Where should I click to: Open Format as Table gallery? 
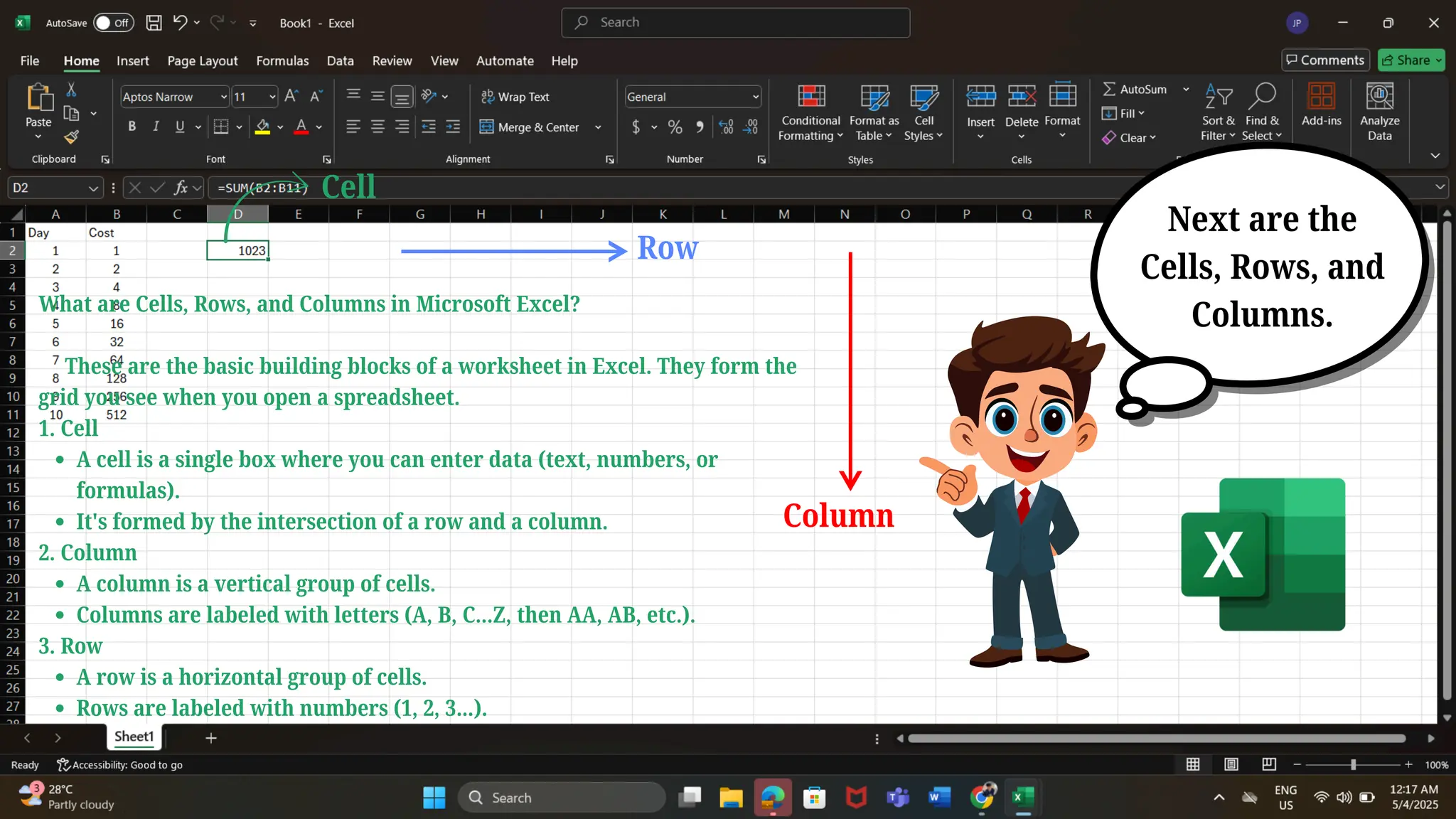click(x=874, y=112)
